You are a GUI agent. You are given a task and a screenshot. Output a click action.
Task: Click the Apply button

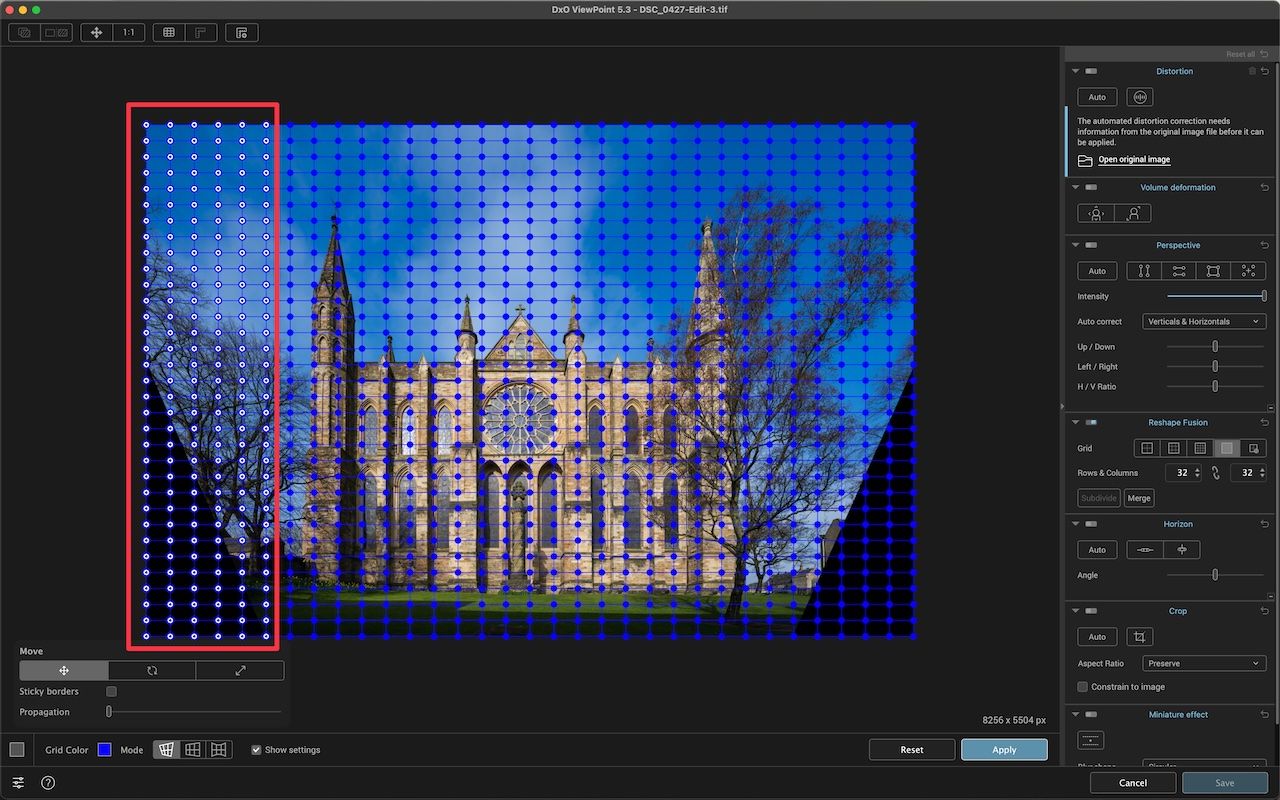tap(1004, 750)
